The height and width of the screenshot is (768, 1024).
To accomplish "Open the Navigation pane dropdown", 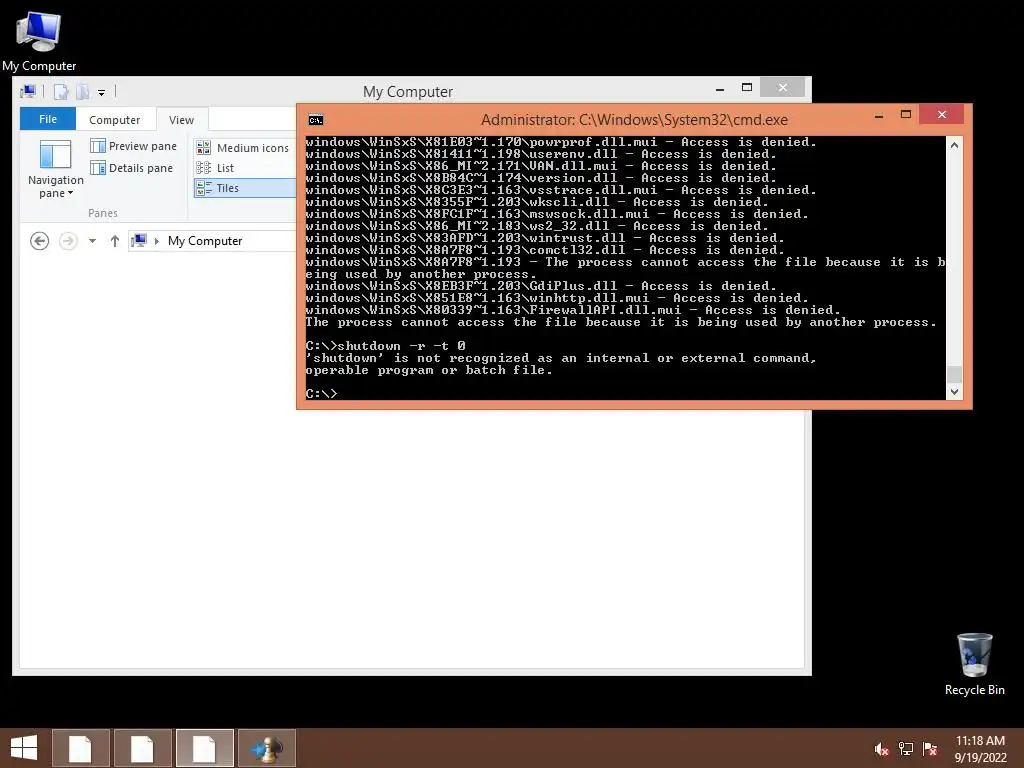I will tap(56, 169).
